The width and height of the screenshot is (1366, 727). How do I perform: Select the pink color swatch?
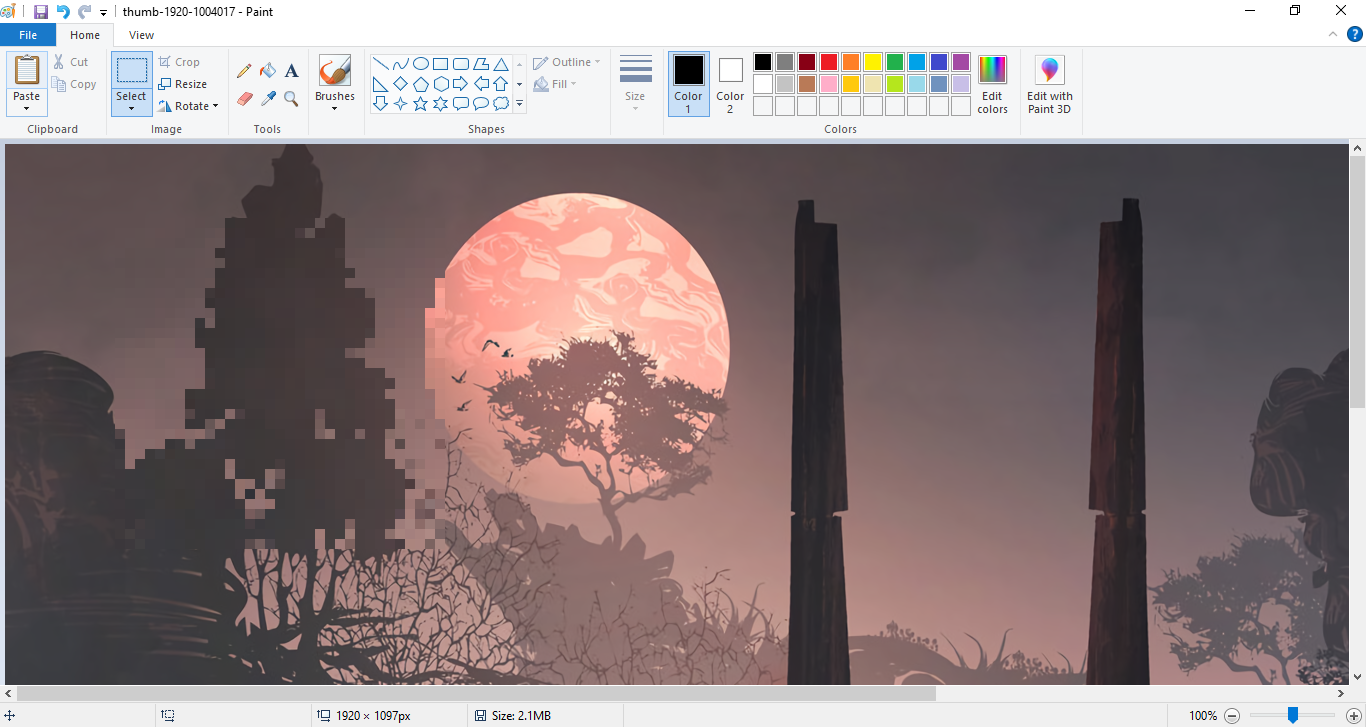[x=829, y=84]
